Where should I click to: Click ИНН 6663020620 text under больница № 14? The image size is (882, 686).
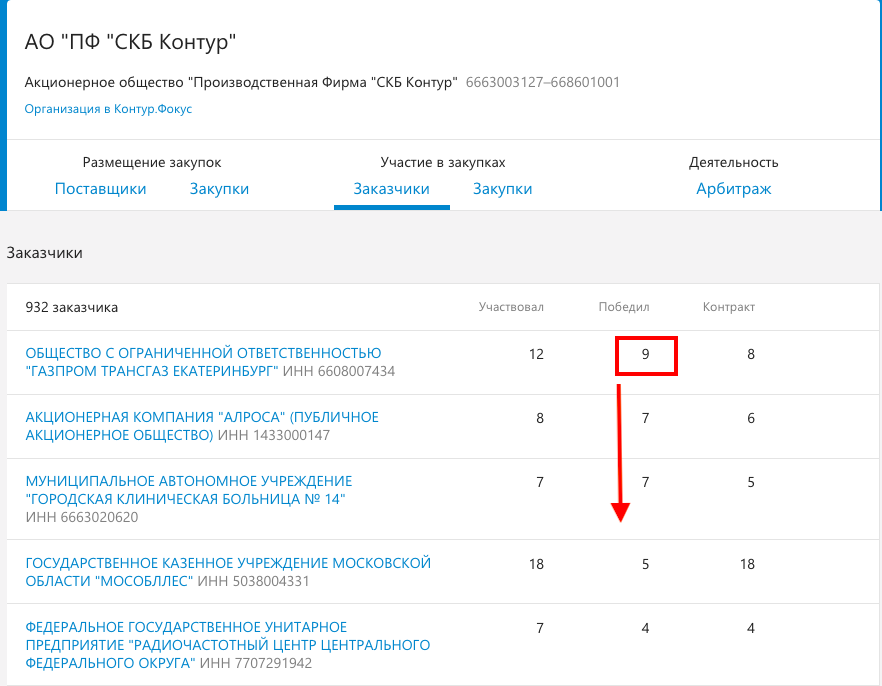click(x=82, y=517)
